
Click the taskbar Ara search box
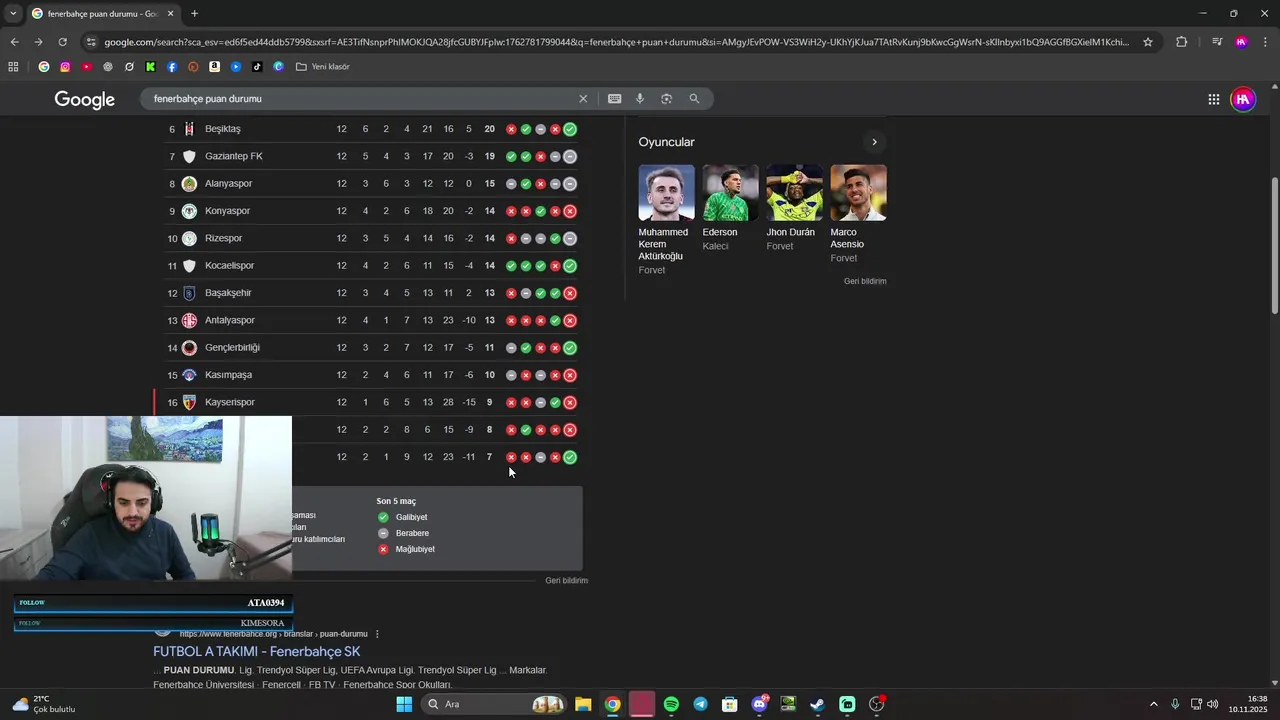pyautogui.click(x=493, y=704)
